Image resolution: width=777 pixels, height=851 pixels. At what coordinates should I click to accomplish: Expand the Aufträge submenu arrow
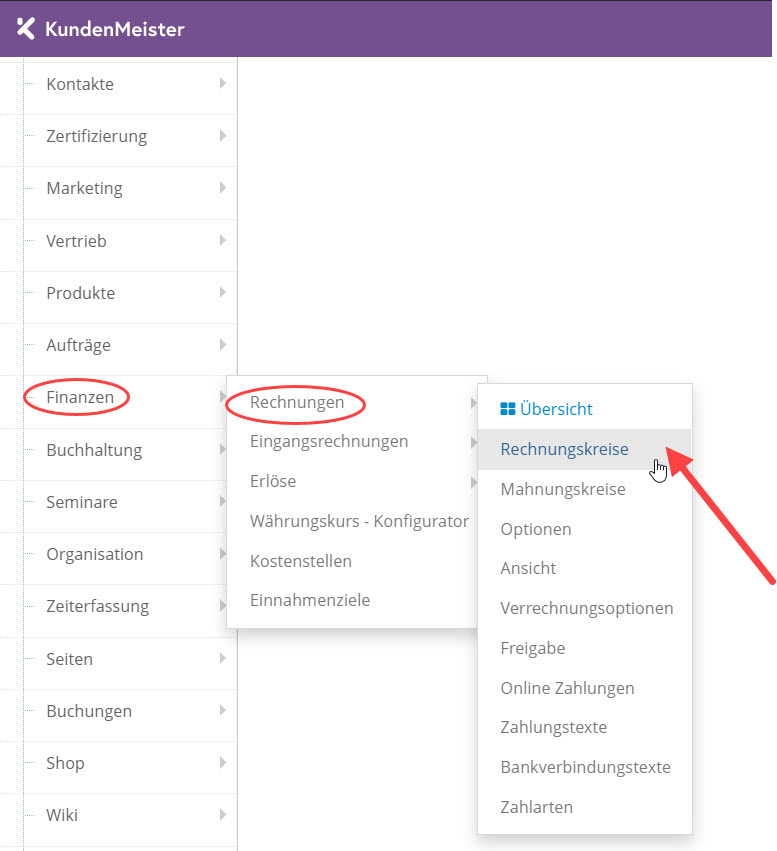222,345
